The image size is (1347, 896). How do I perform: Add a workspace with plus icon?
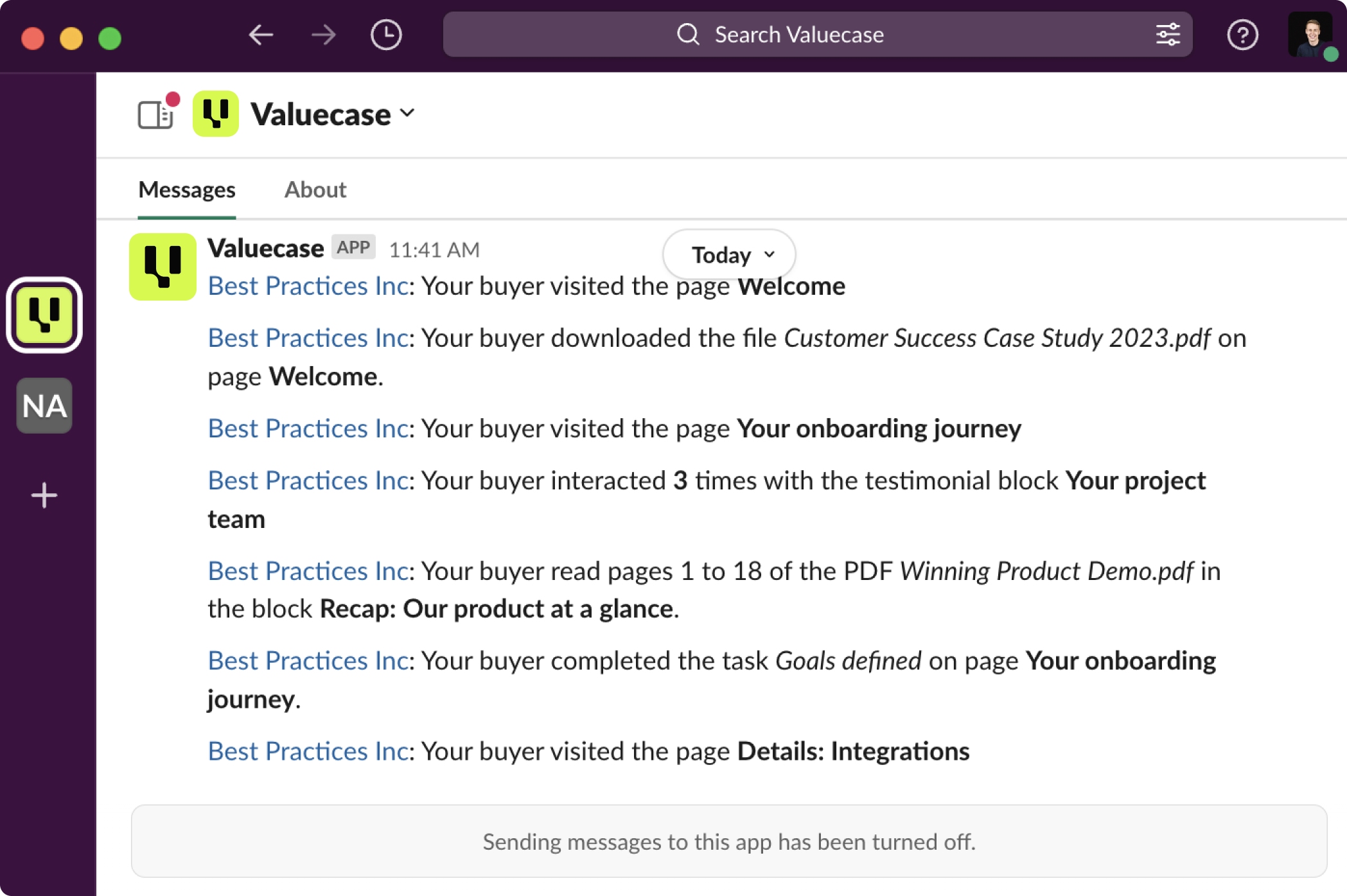pyautogui.click(x=44, y=495)
